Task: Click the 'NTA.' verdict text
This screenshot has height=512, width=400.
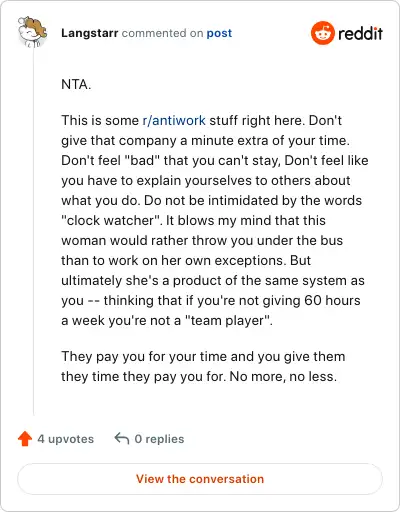Action: pyautogui.click(x=76, y=84)
